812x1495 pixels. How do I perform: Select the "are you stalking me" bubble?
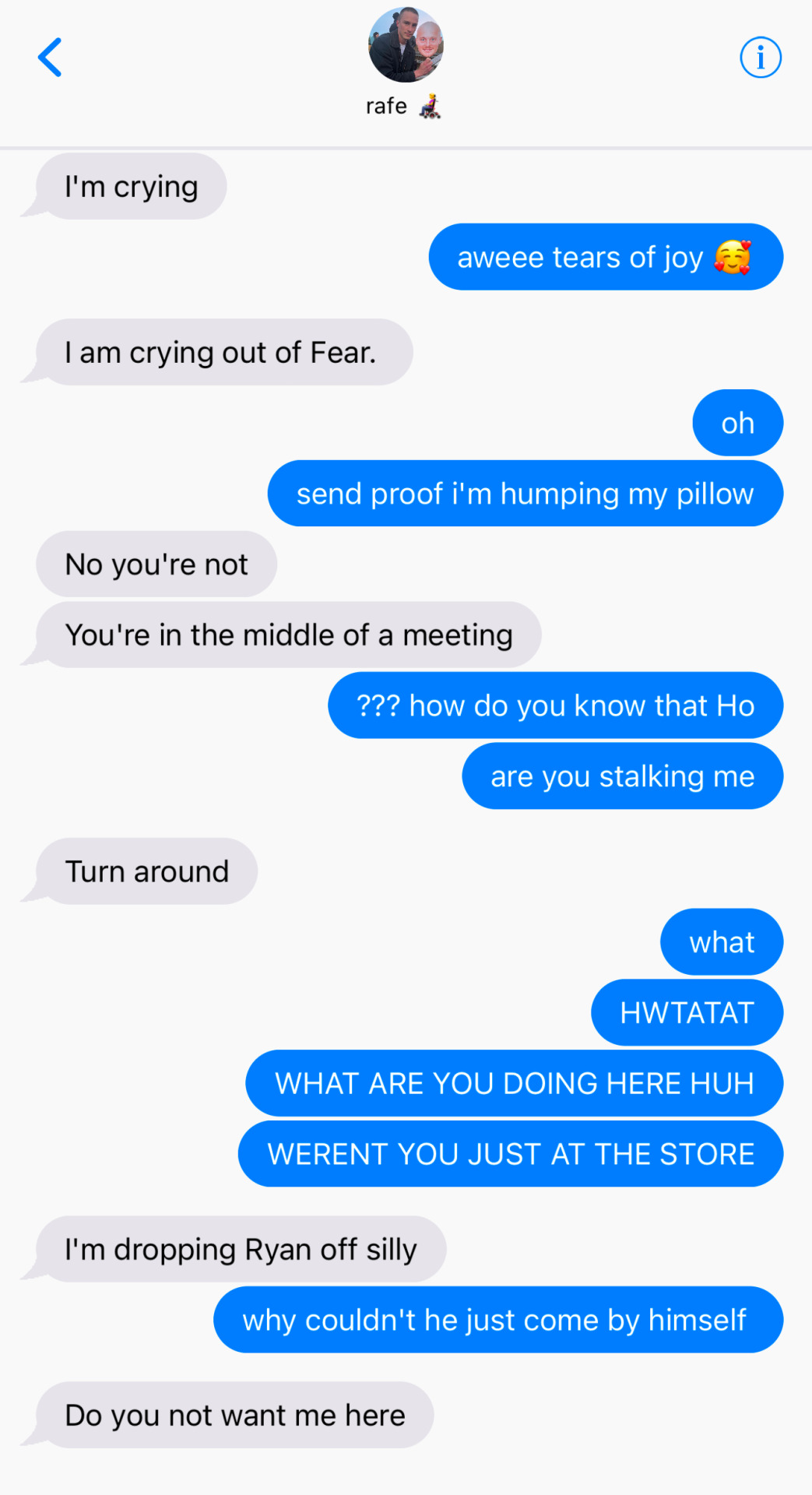click(x=623, y=776)
